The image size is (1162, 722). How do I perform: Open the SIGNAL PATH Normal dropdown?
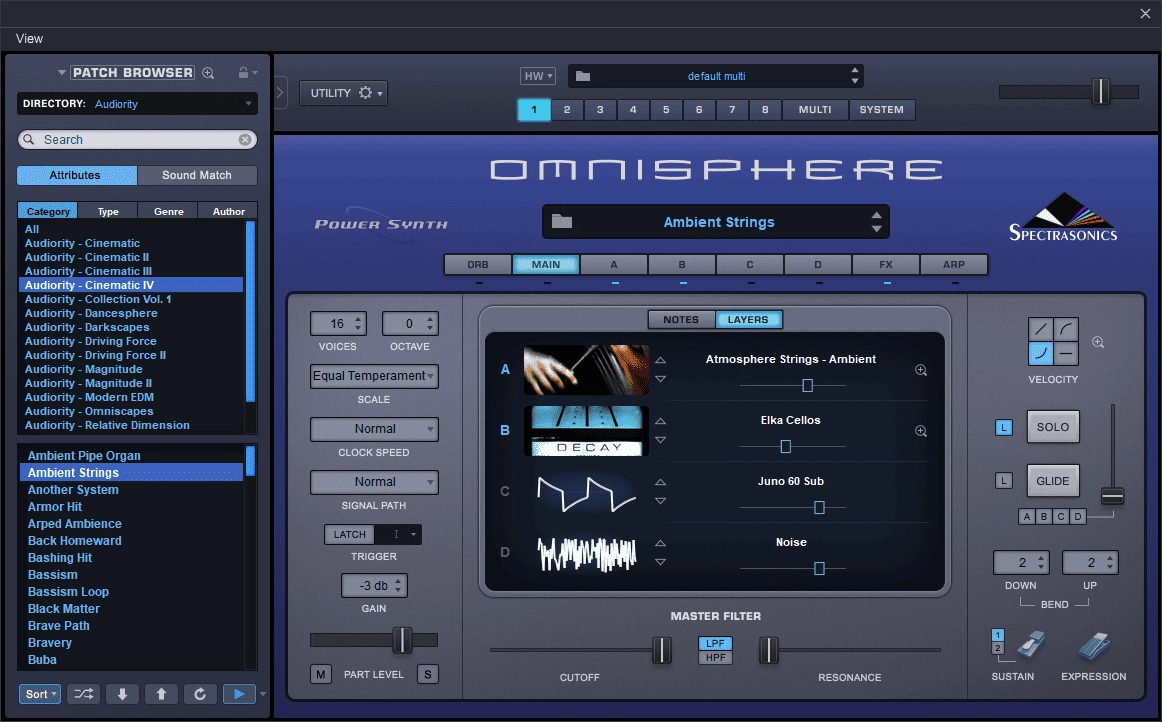(x=374, y=482)
